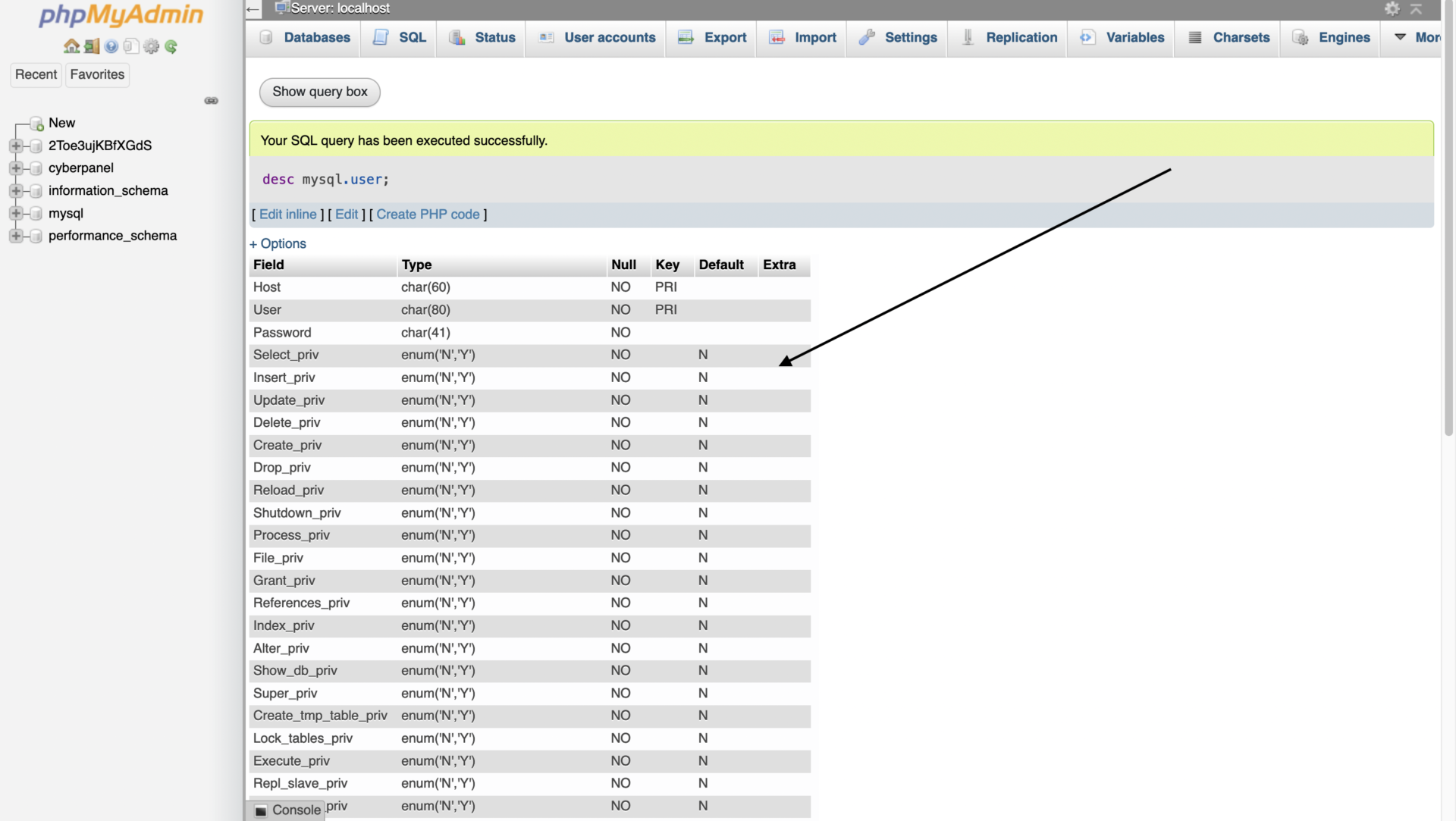
Task: Click the Edit inline link
Action: (x=287, y=215)
